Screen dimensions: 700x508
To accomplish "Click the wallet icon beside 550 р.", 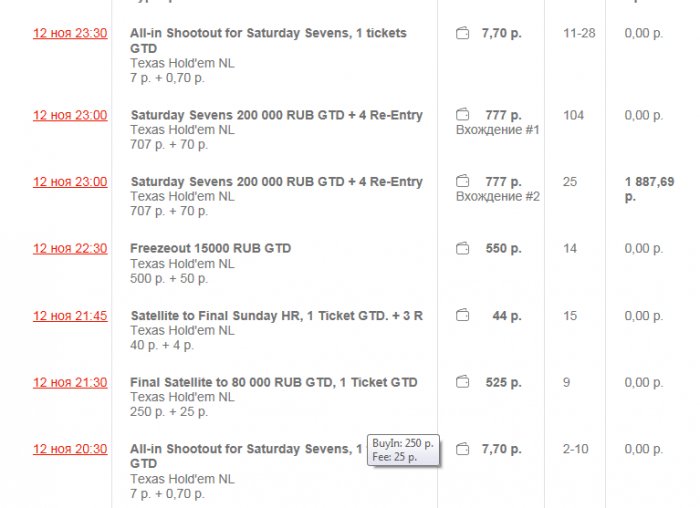I will [x=462, y=249].
